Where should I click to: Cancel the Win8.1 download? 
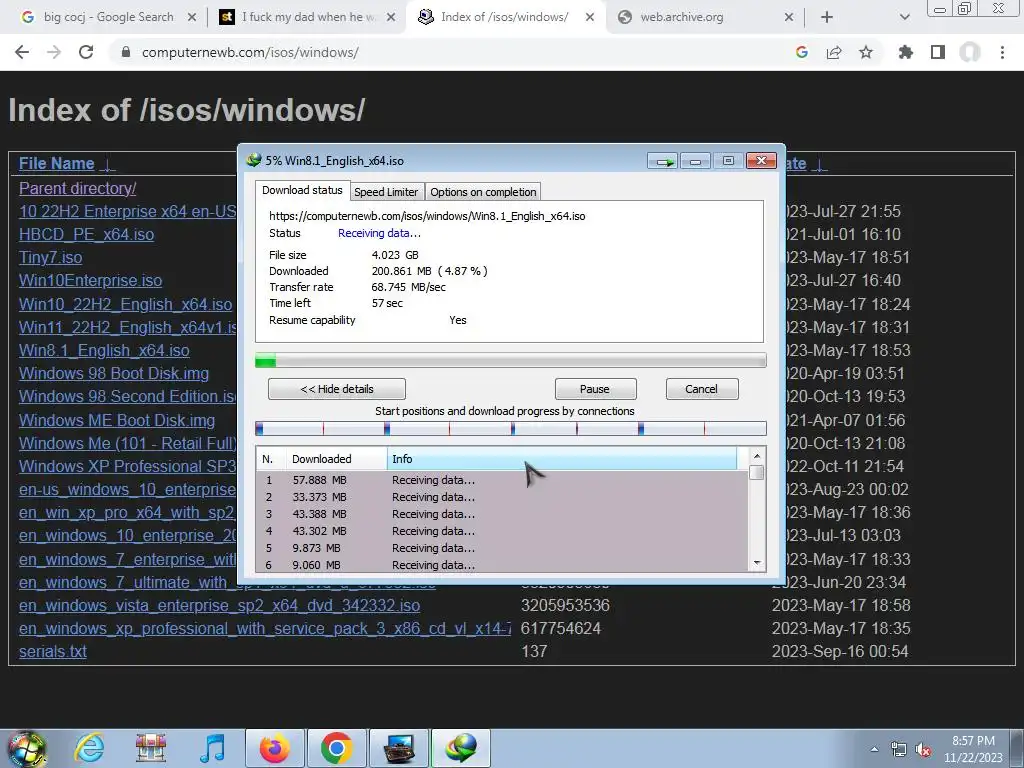point(702,389)
